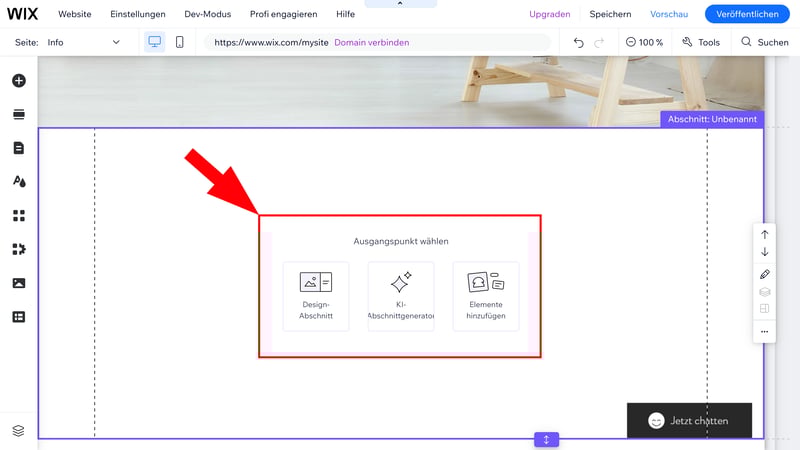Click the Jetzt chatten button
Screen dimensions: 800x450
coord(689,420)
